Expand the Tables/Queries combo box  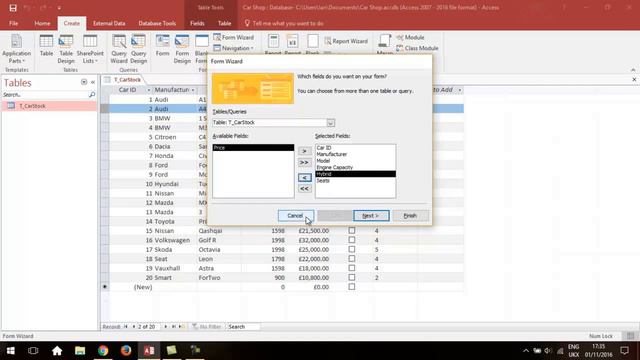coord(331,122)
